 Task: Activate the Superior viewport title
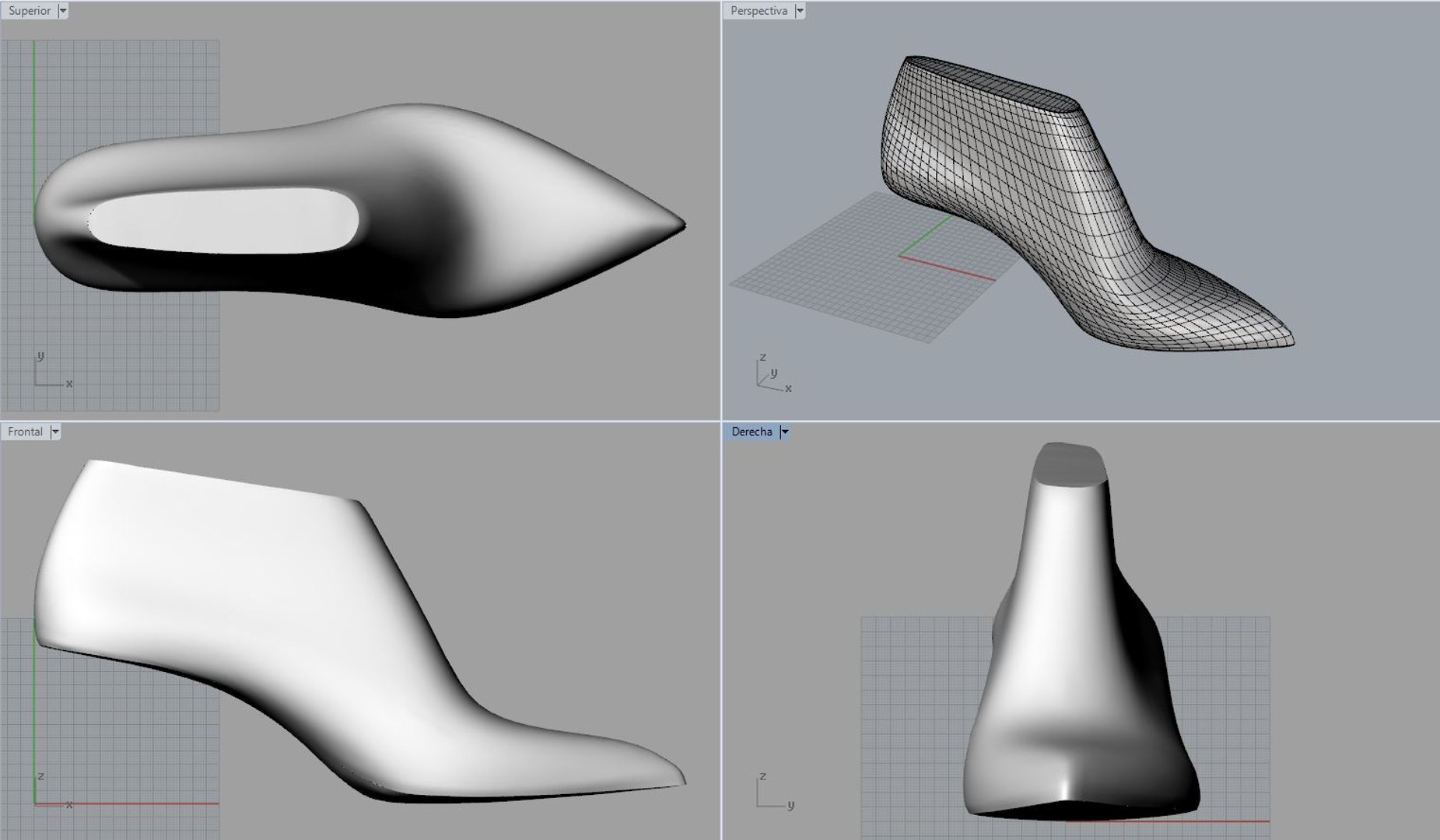30,11
